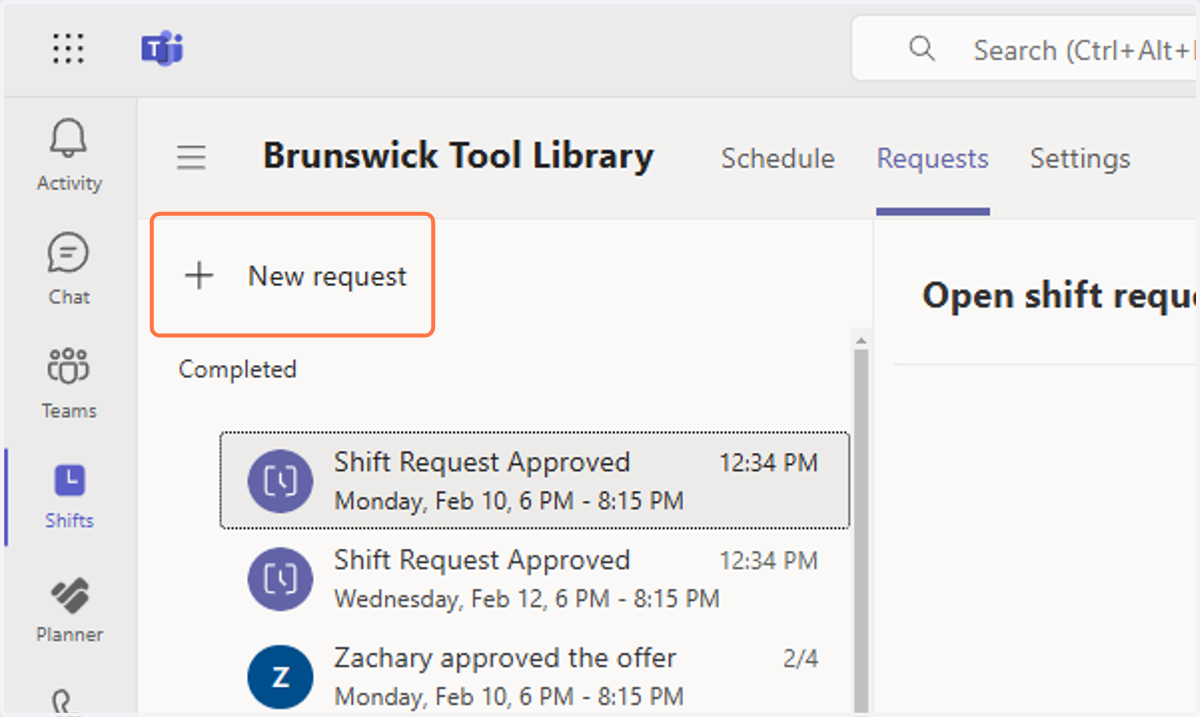Click the 'Completed' section heading
1200x717 pixels.
(x=238, y=369)
